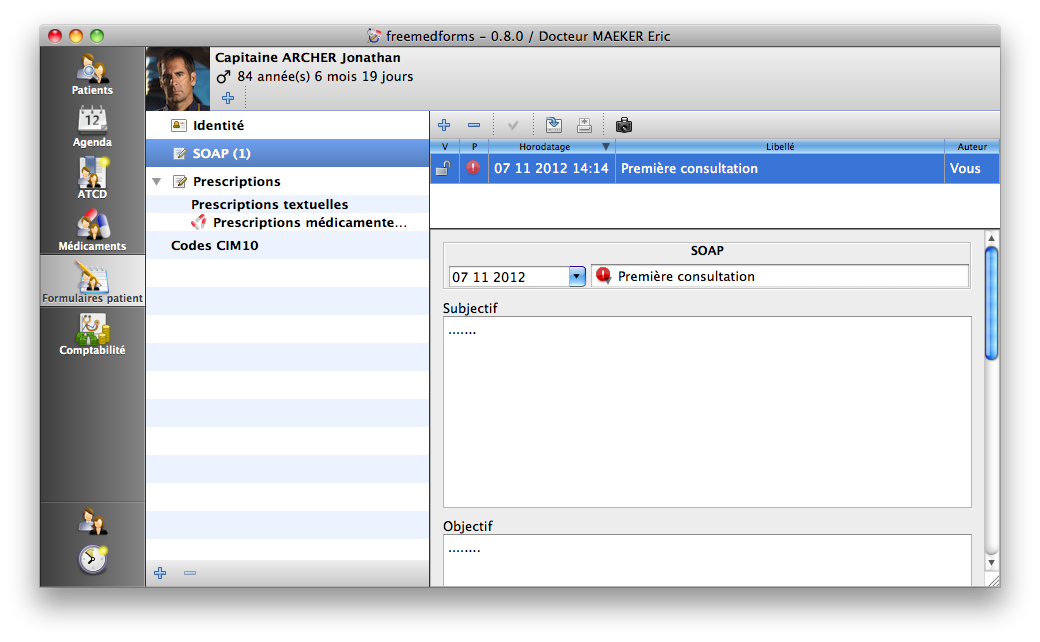Open the ATCD sidebar icon

[x=92, y=178]
